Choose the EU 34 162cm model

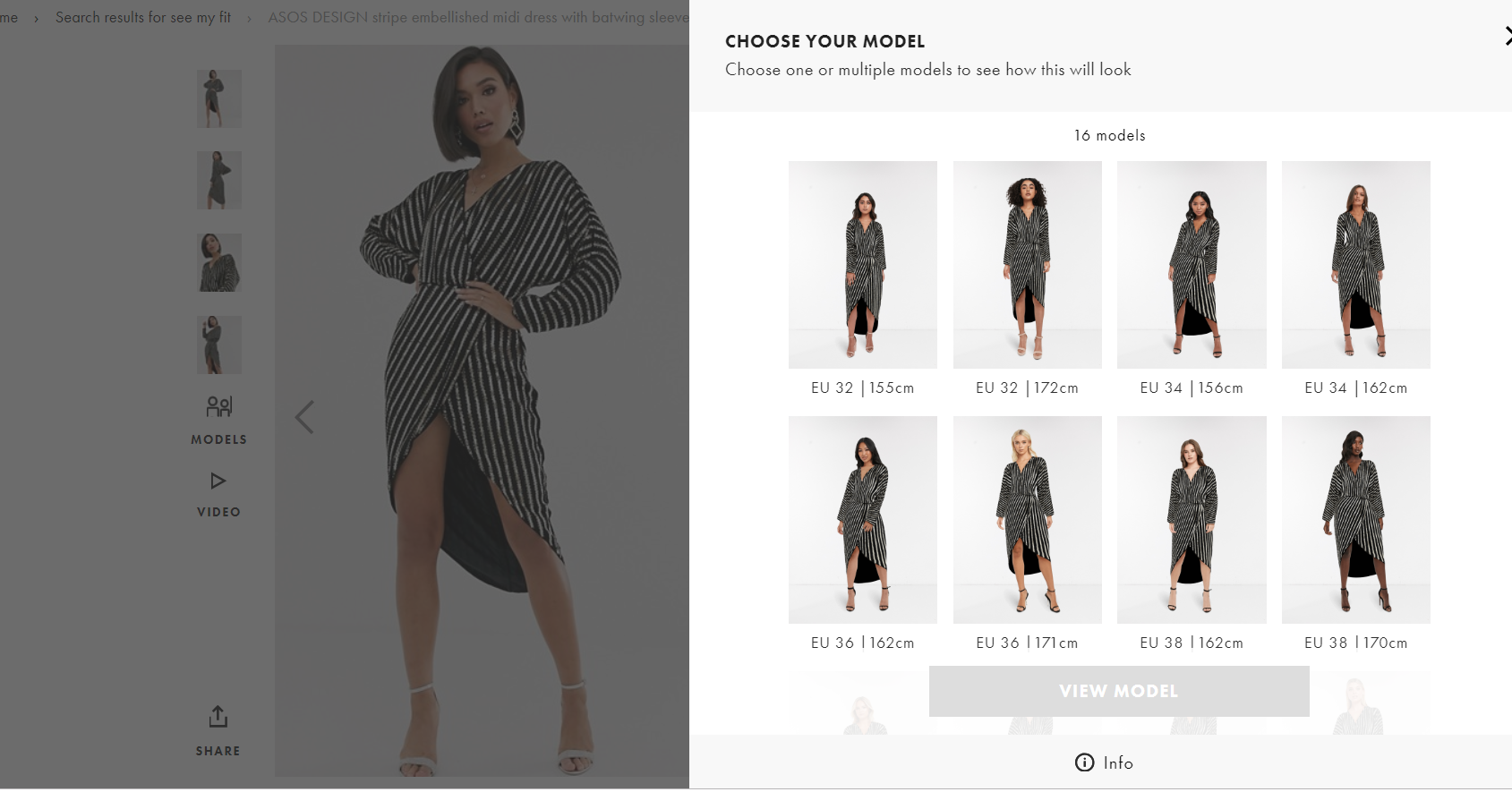click(x=1356, y=265)
